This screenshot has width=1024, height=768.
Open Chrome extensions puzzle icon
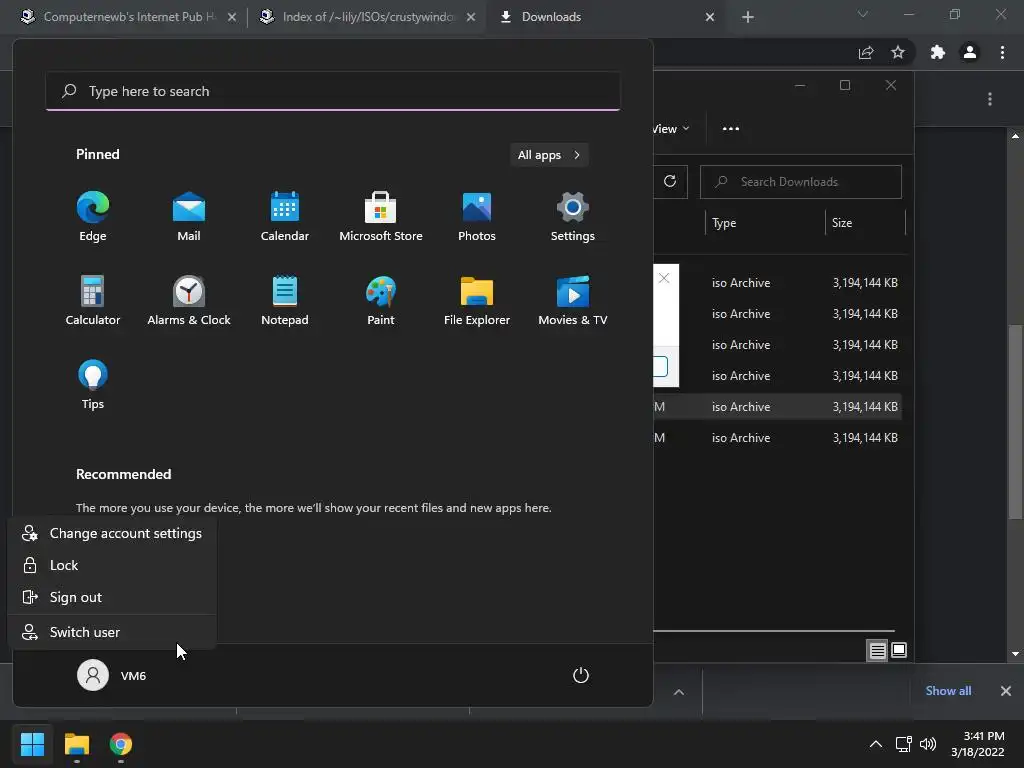coord(938,52)
